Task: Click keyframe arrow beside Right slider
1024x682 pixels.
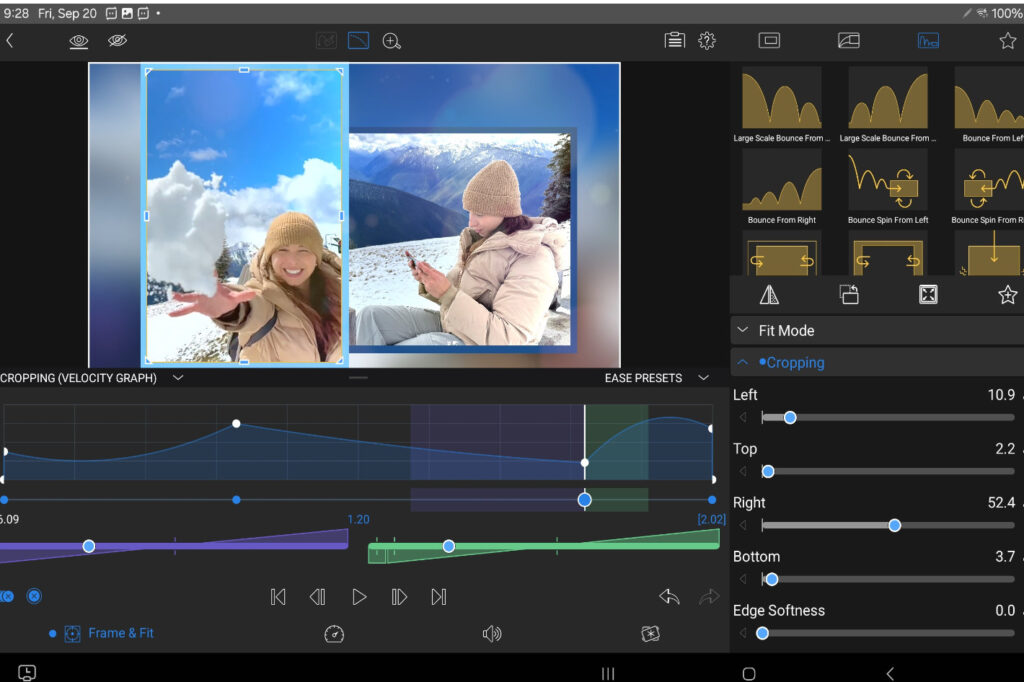Action: coord(743,525)
